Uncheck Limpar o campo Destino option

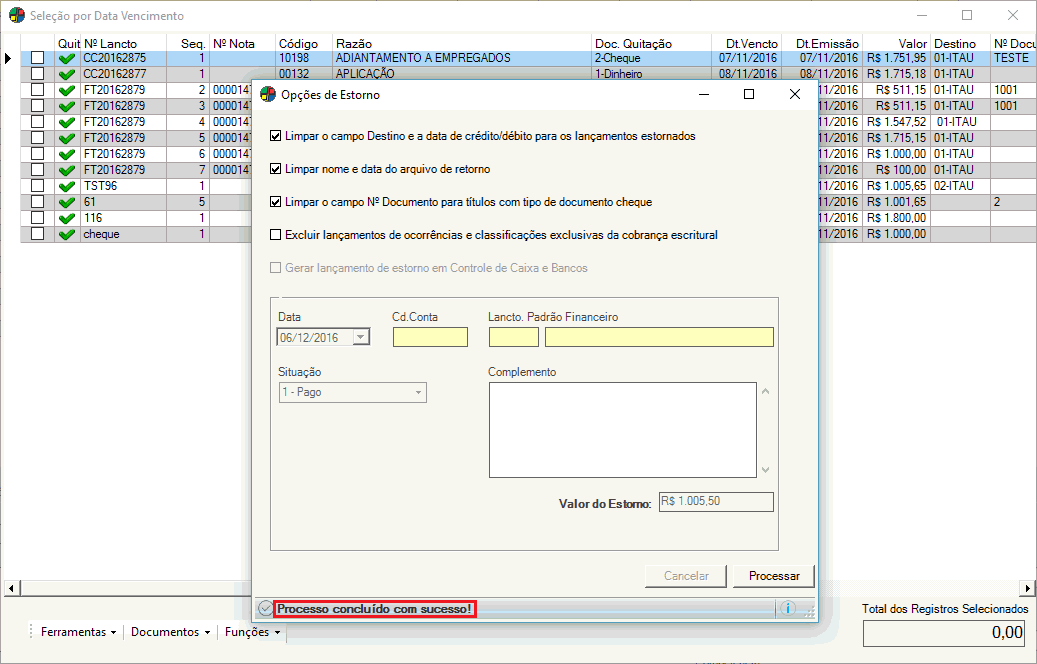(x=276, y=136)
